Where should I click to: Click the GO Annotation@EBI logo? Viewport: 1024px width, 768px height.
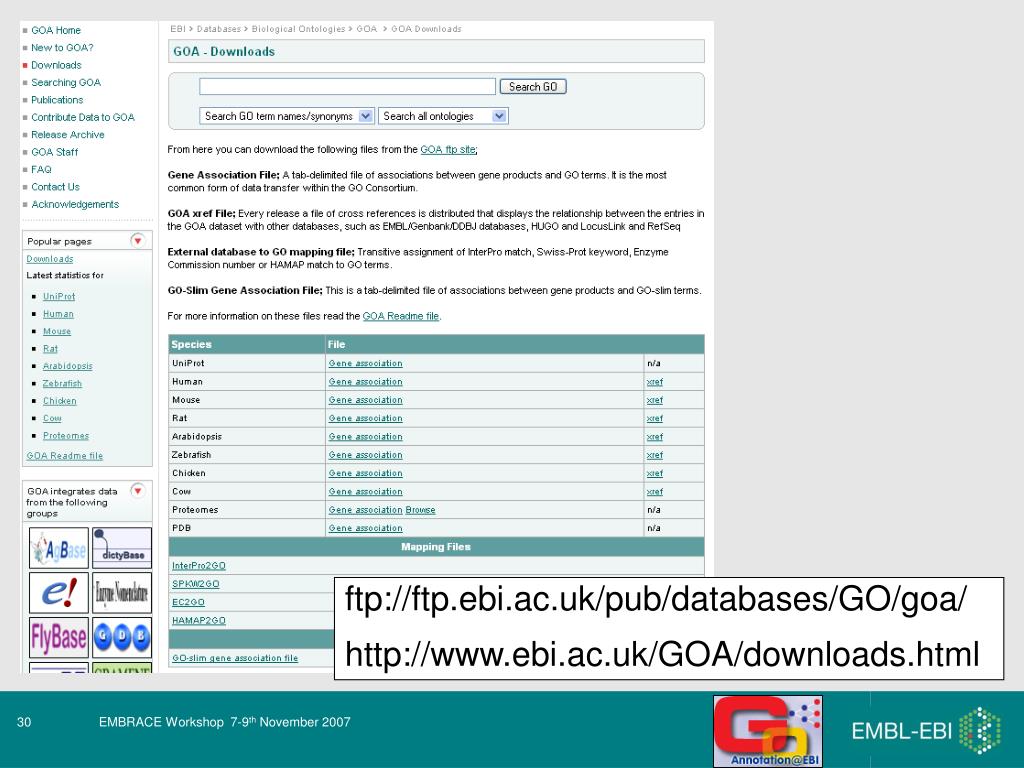coord(767,731)
